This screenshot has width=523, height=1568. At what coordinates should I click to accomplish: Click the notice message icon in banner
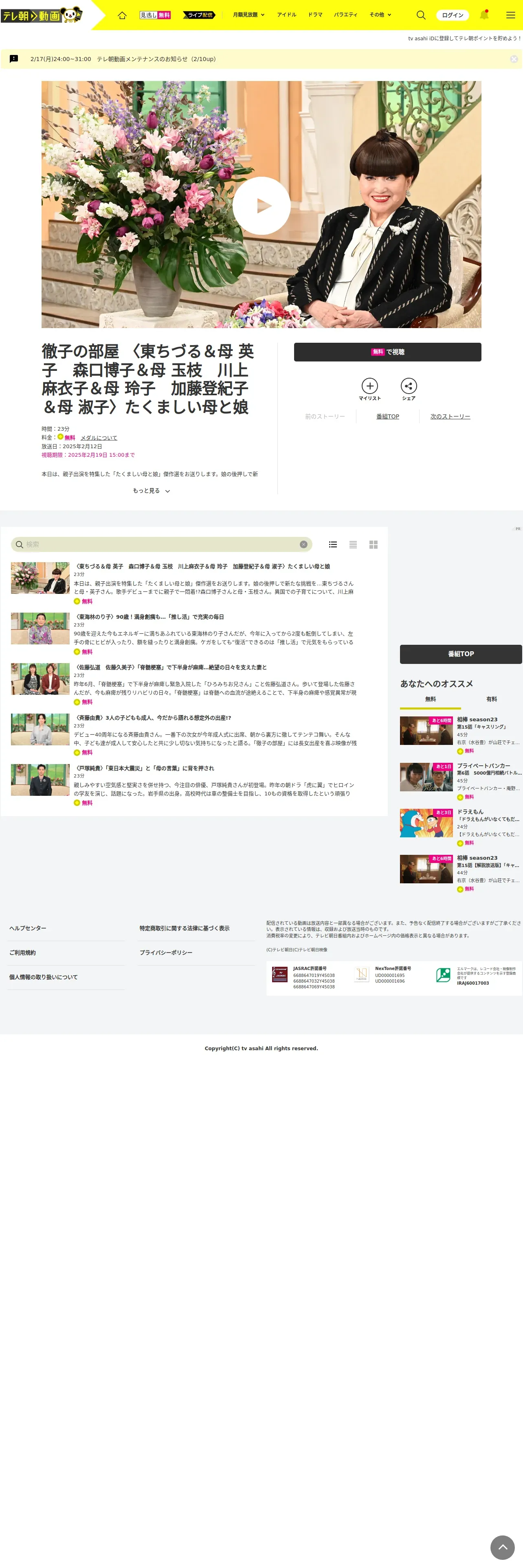(x=14, y=59)
